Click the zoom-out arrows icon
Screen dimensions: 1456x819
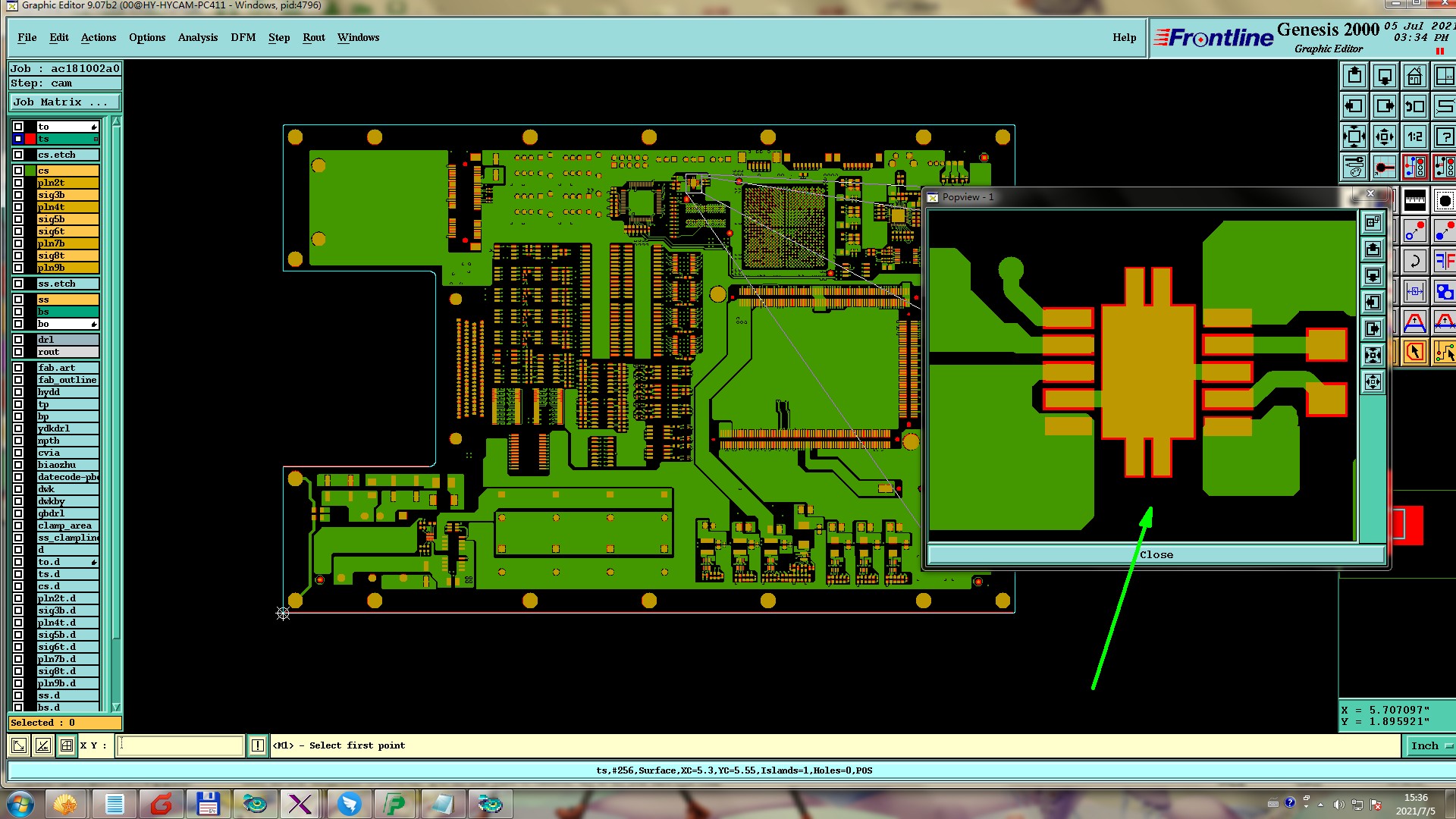[1384, 136]
